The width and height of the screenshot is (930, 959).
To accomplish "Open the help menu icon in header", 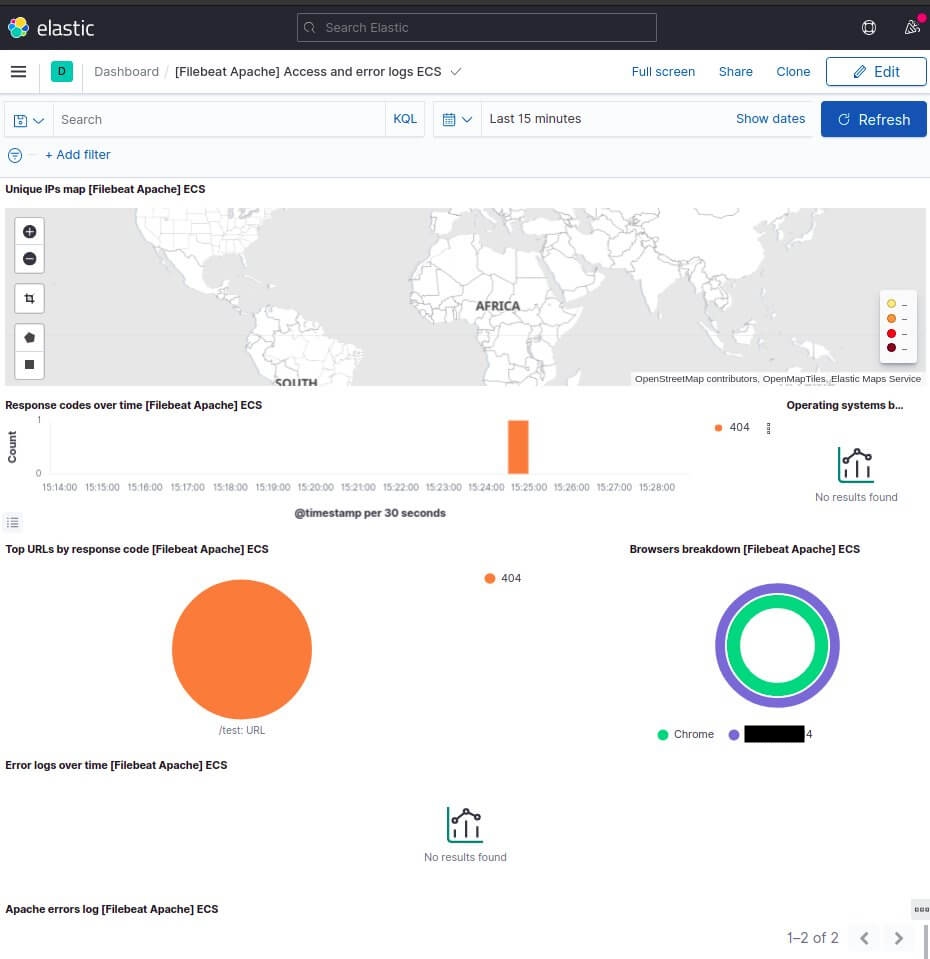I will click(869, 28).
